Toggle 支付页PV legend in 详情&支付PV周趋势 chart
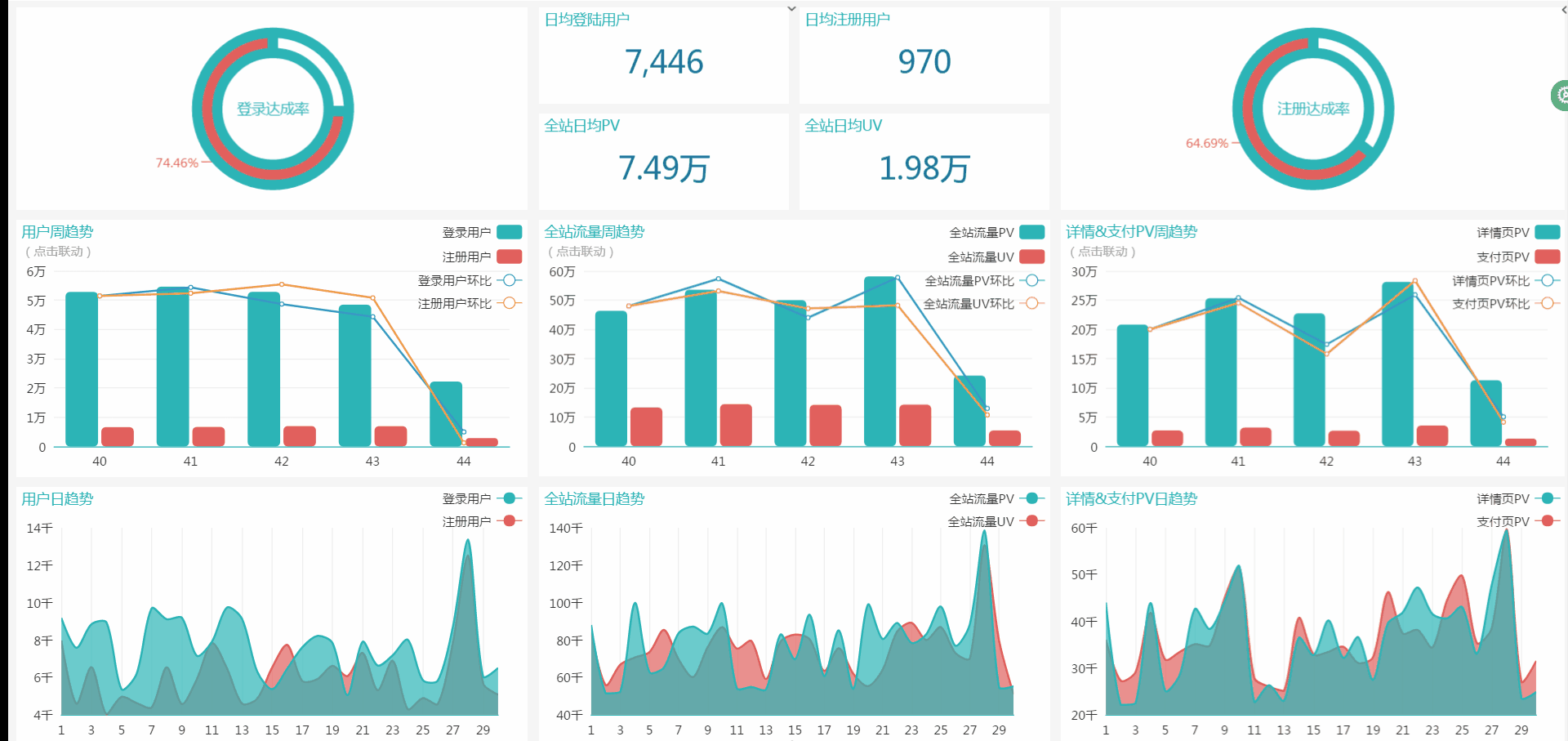This screenshot has height=741, width=1568. 1518,257
